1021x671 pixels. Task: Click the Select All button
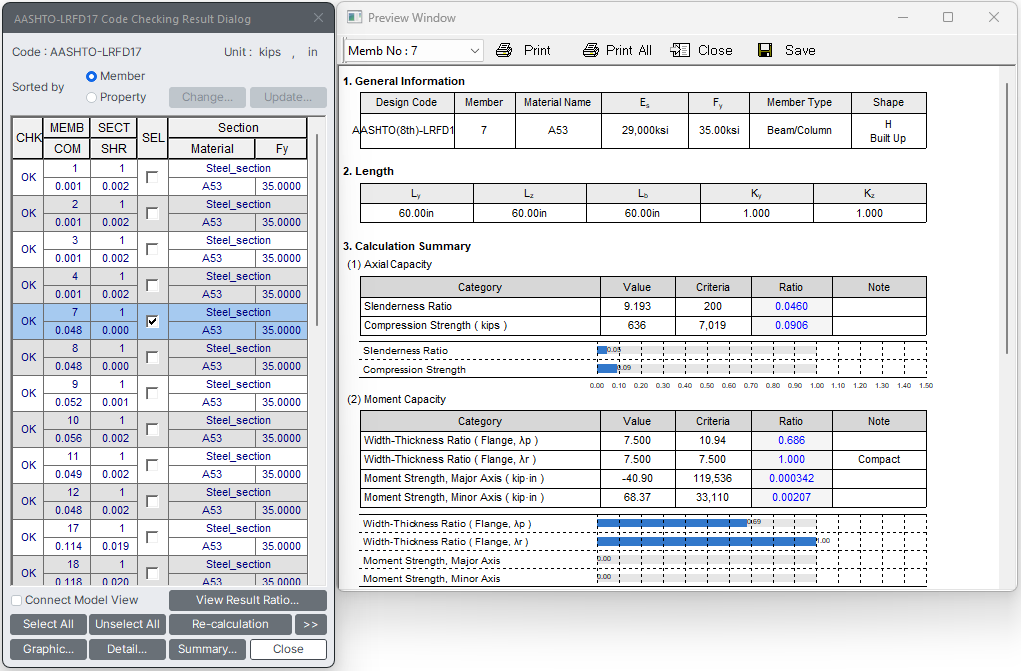[48, 624]
